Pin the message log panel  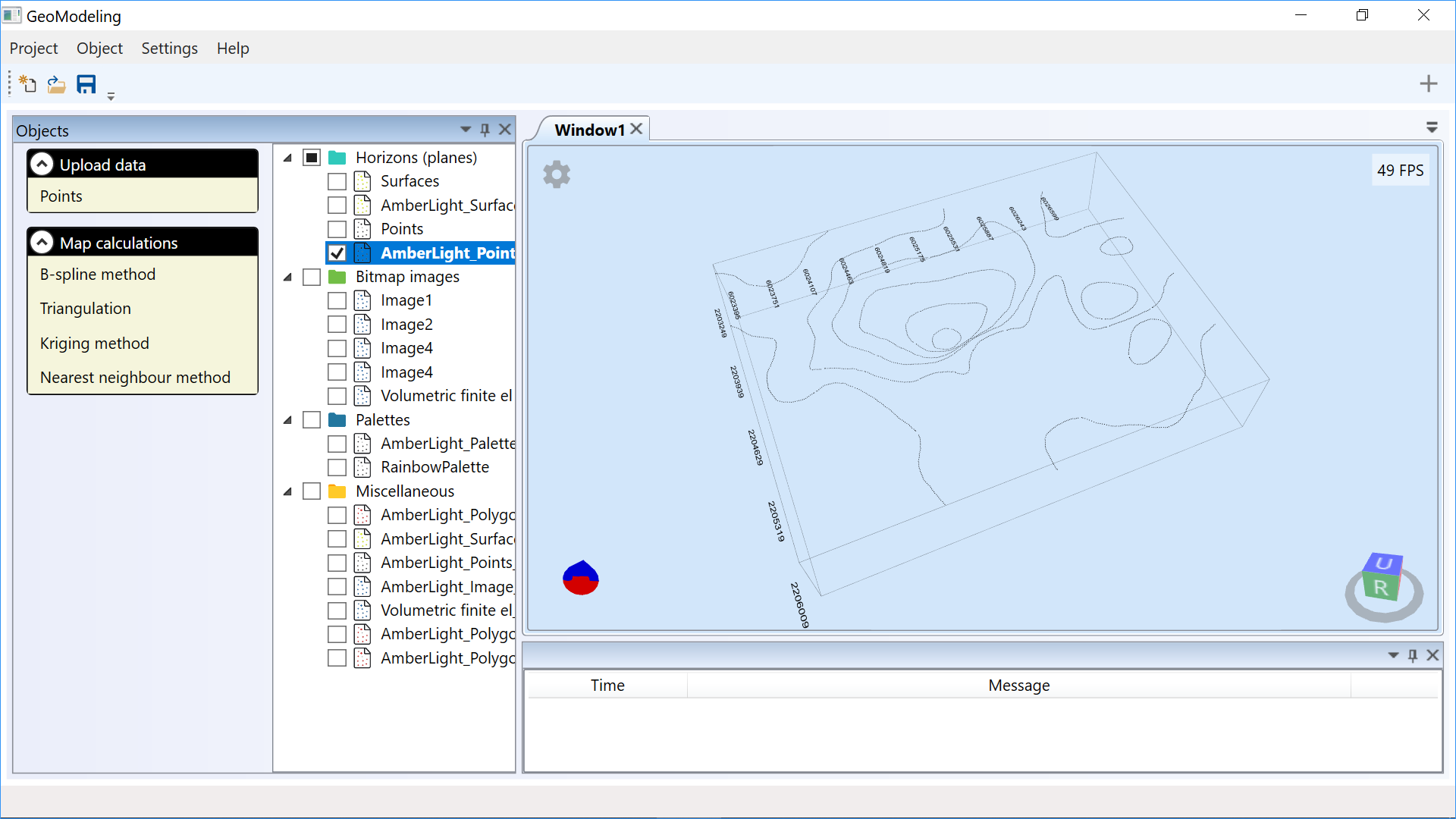tap(1413, 655)
